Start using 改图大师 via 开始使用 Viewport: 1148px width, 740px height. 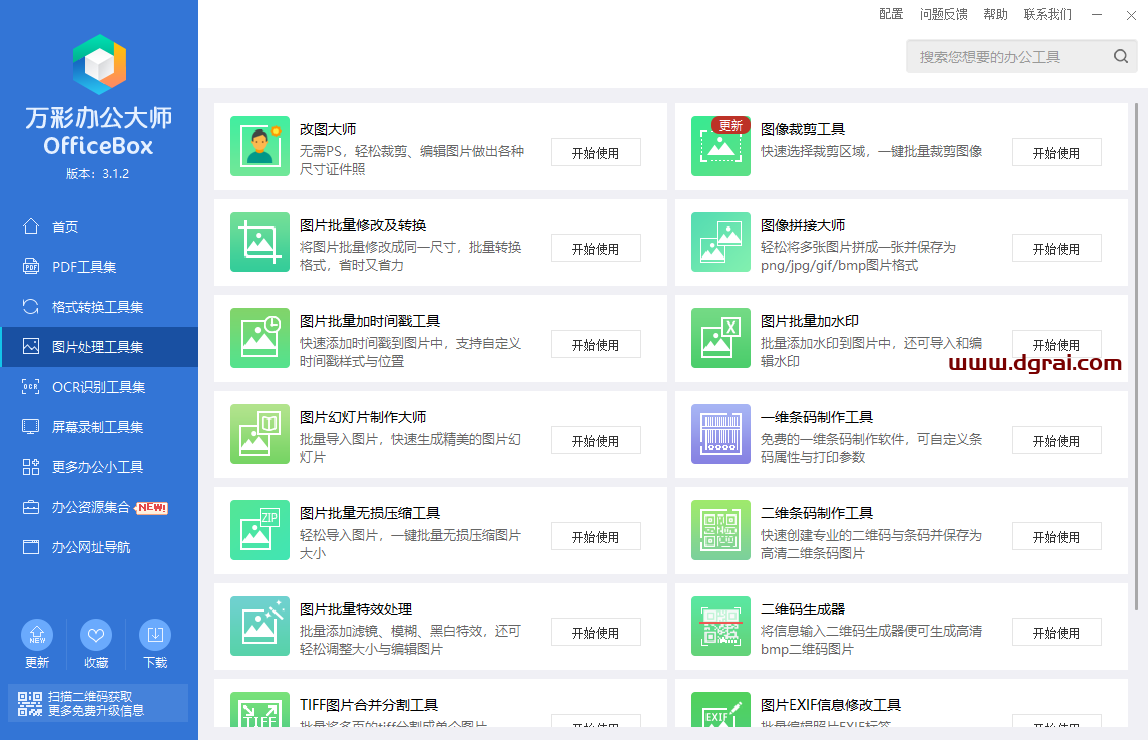[595, 152]
